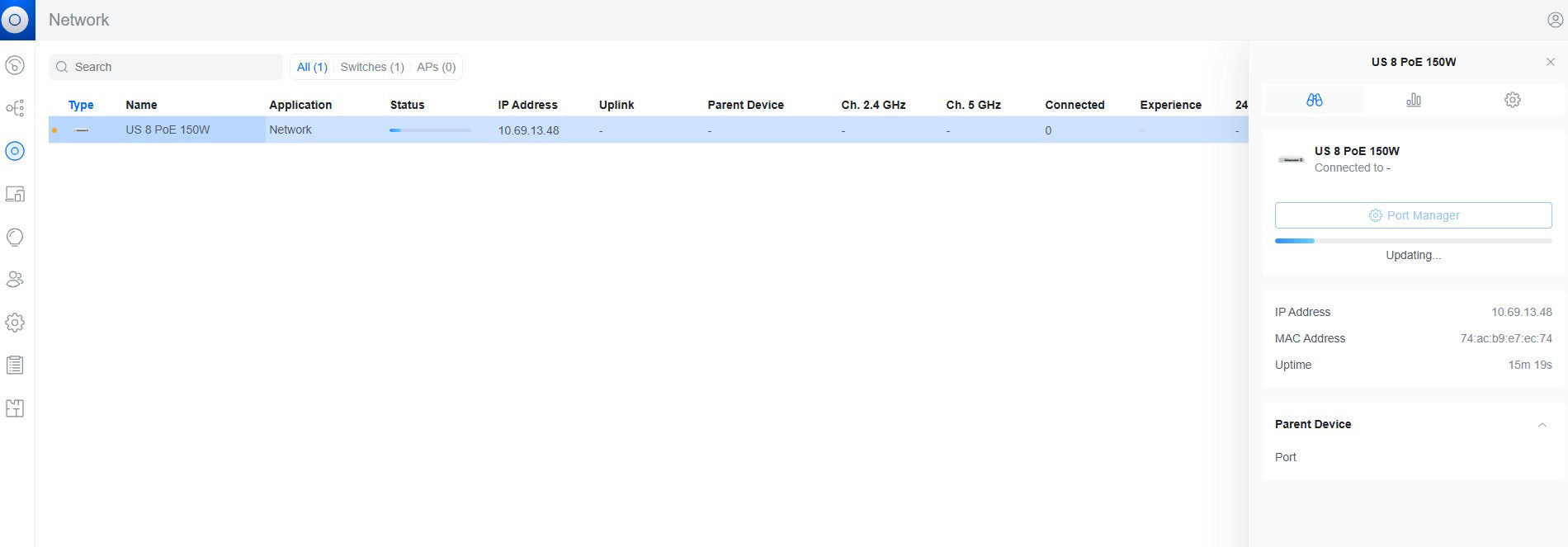1568x547 pixels.
Task: Open the Users sidebar icon
Action: [15, 280]
